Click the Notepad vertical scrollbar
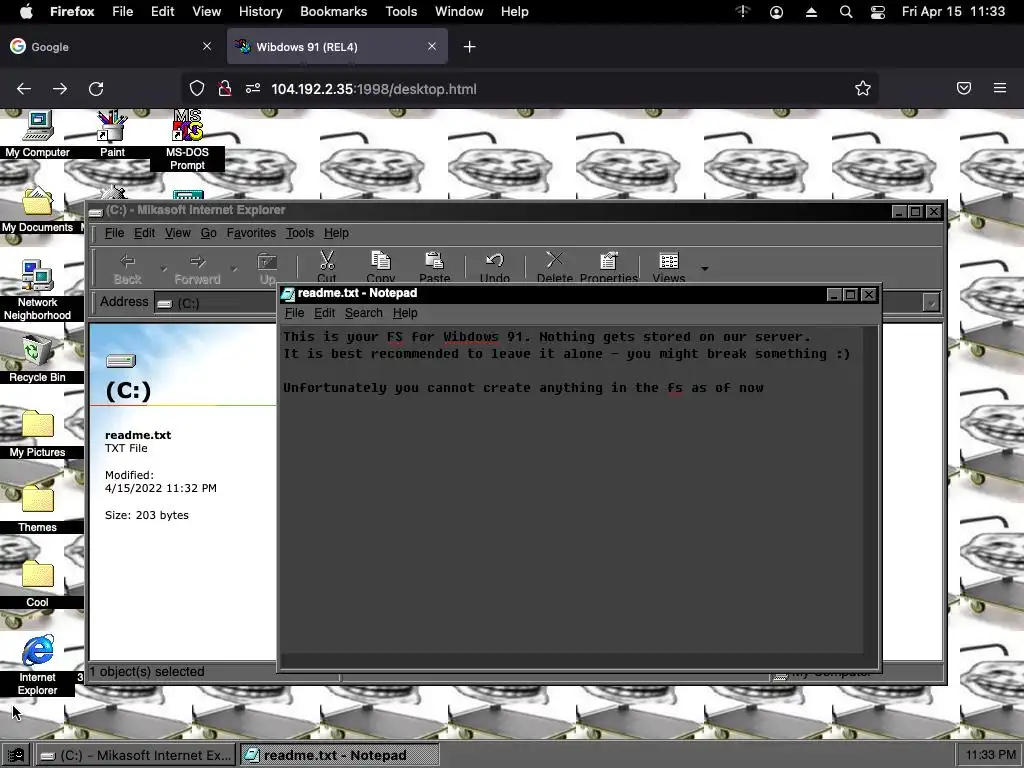Viewport: 1024px width, 768px height. coord(871,490)
